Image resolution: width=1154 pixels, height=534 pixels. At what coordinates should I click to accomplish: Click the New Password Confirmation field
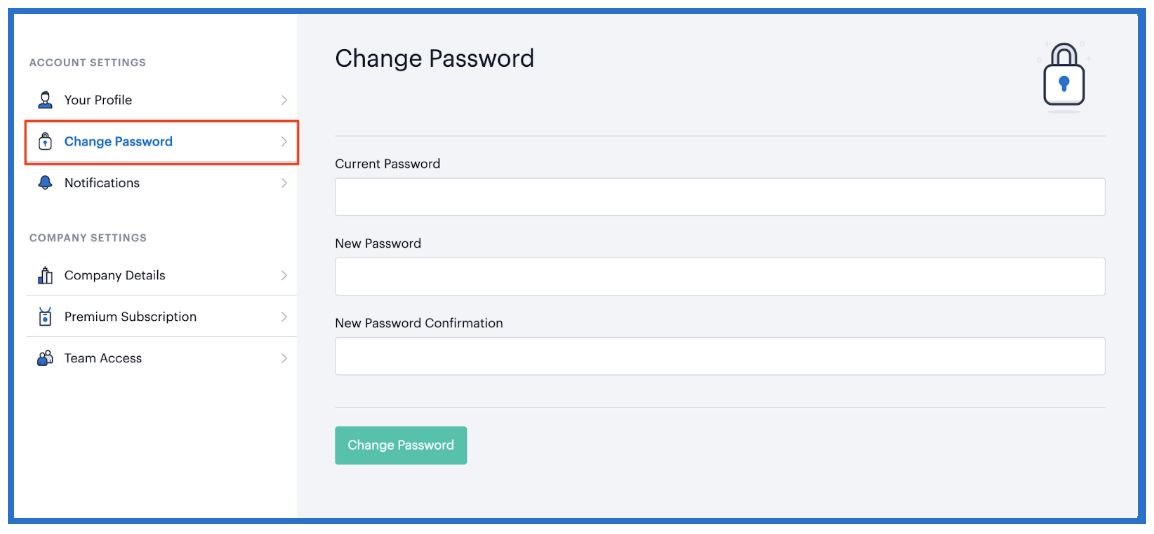pos(720,356)
